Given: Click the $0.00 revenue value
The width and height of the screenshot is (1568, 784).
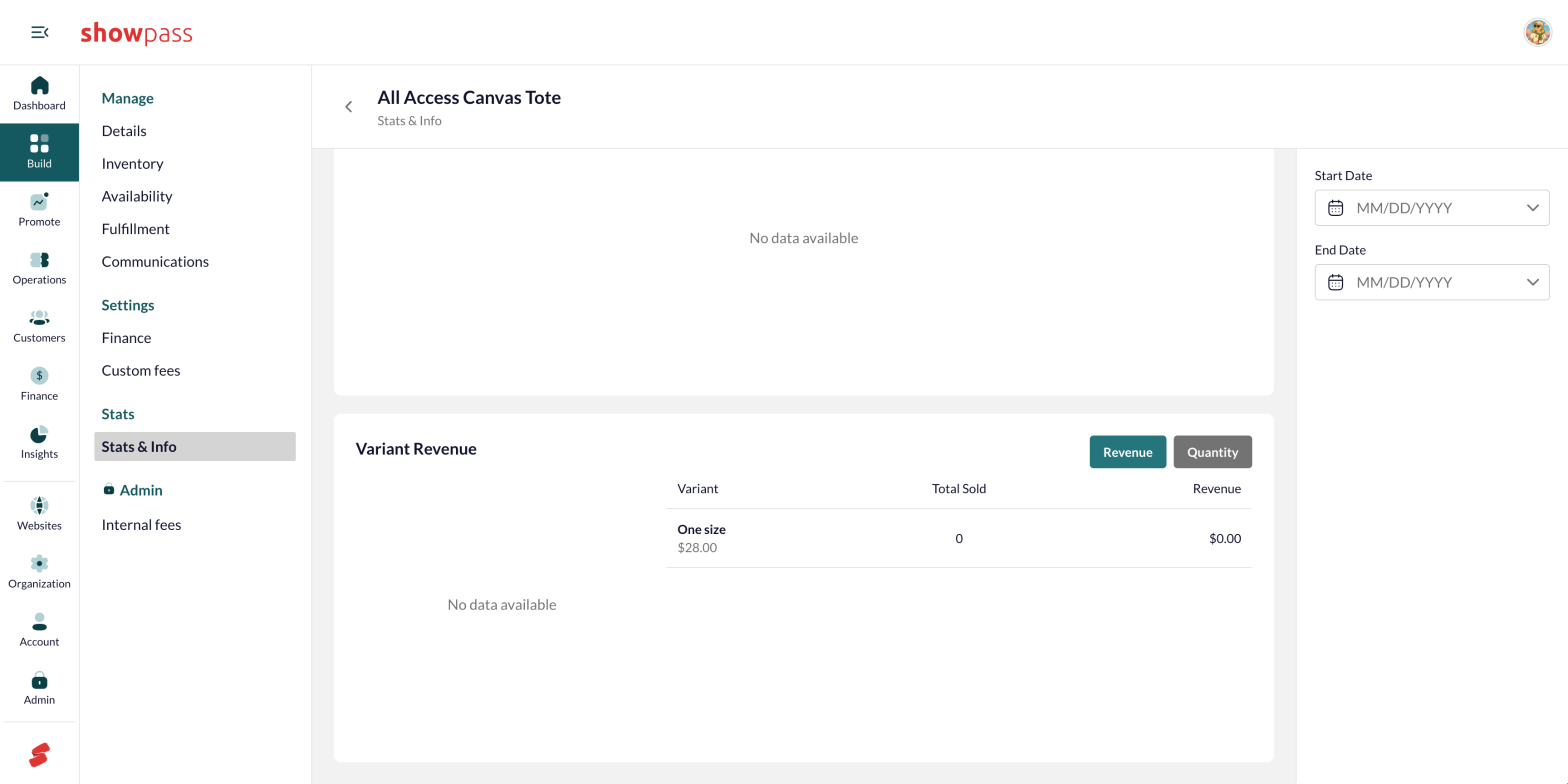Looking at the screenshot, I should click(1224, 538).
